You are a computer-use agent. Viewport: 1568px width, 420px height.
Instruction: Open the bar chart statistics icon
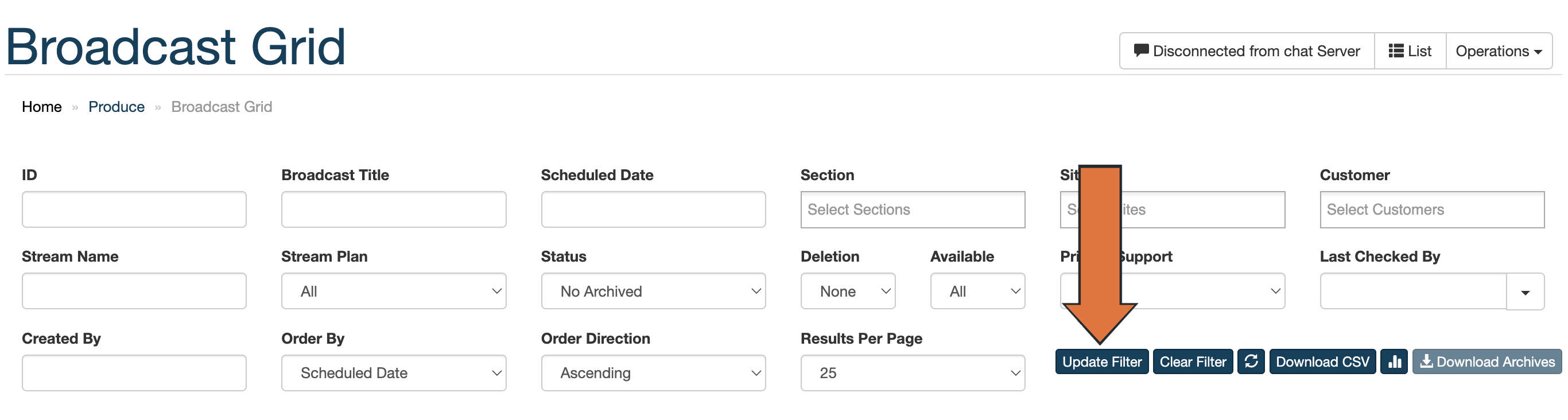(1394, 361)
